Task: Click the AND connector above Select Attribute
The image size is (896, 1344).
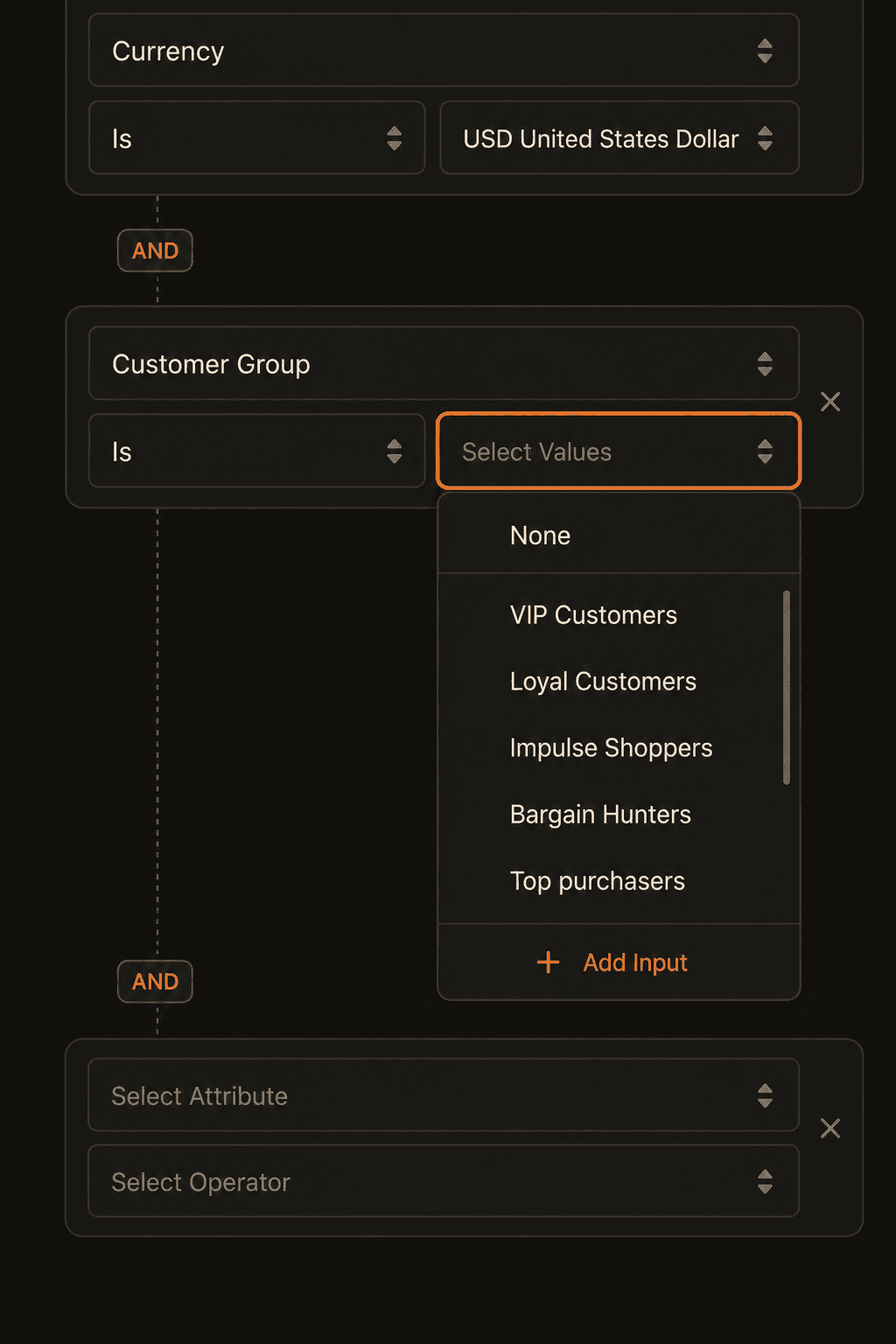Action: pos(155,982)
